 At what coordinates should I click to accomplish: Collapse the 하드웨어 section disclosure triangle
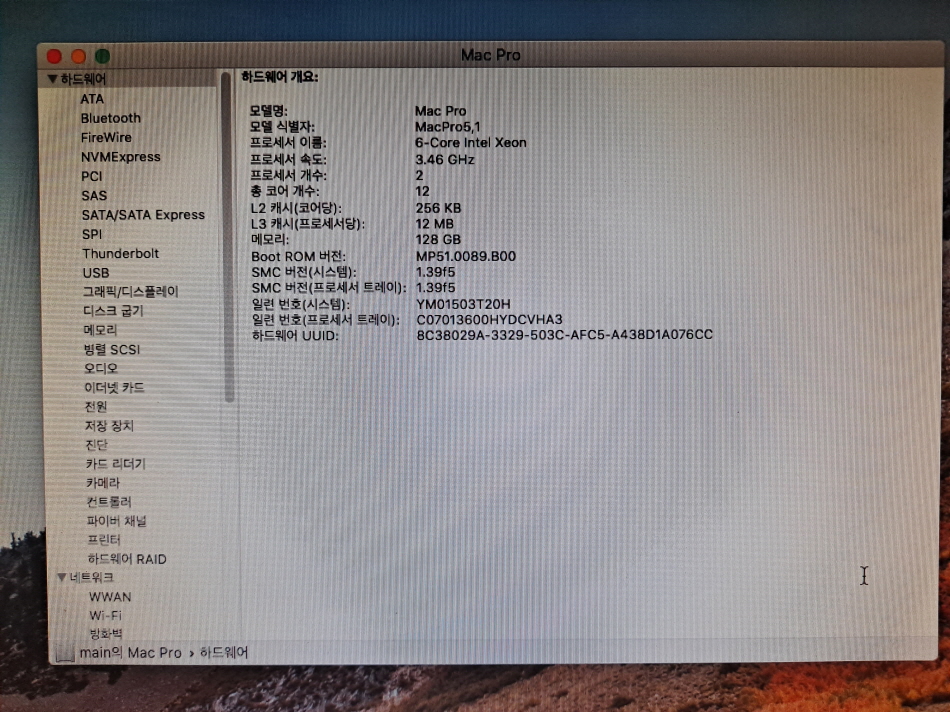click(52, 78)
